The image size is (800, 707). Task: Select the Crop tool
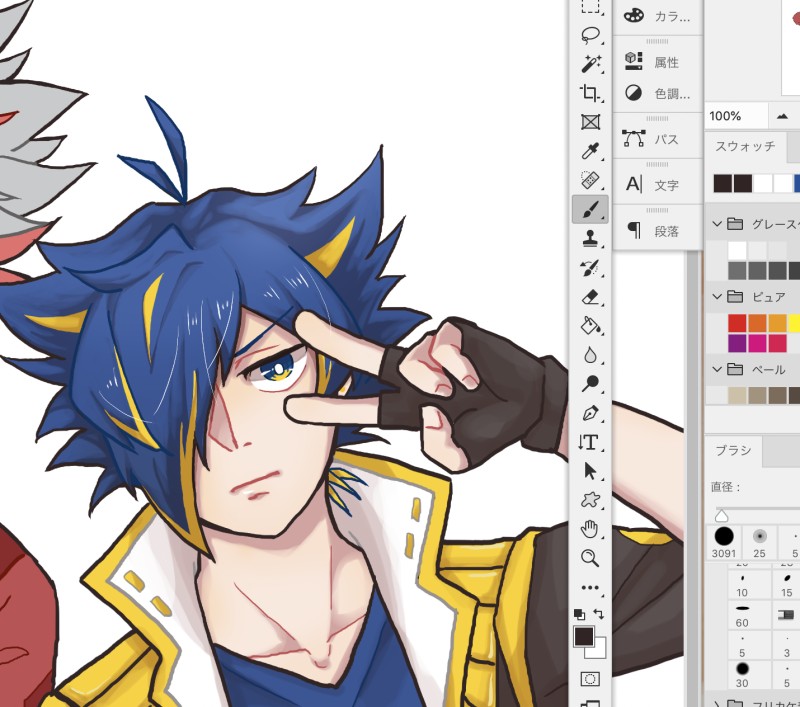coord(590,93)
